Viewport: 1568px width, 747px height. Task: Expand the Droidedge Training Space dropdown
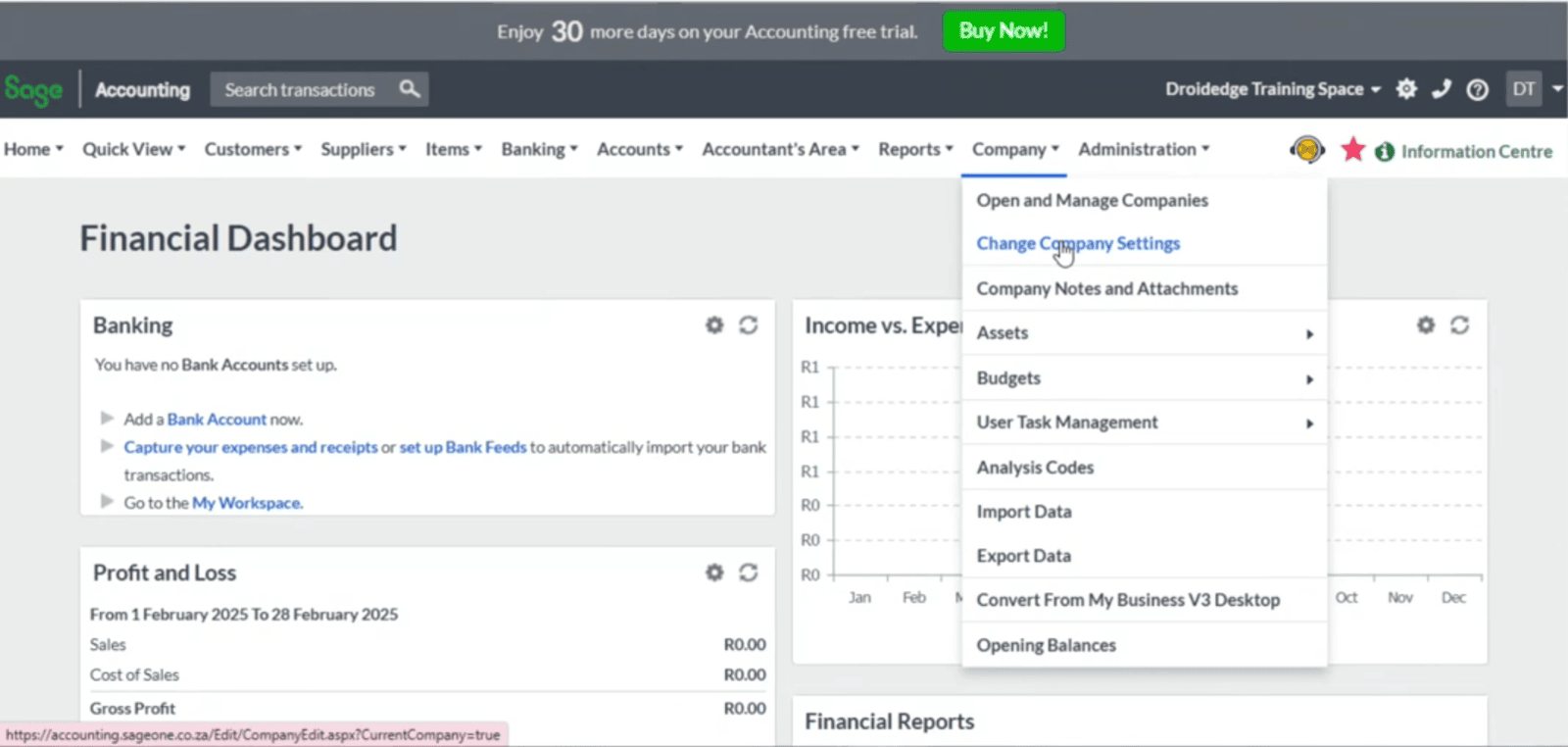pos(1273,89)
